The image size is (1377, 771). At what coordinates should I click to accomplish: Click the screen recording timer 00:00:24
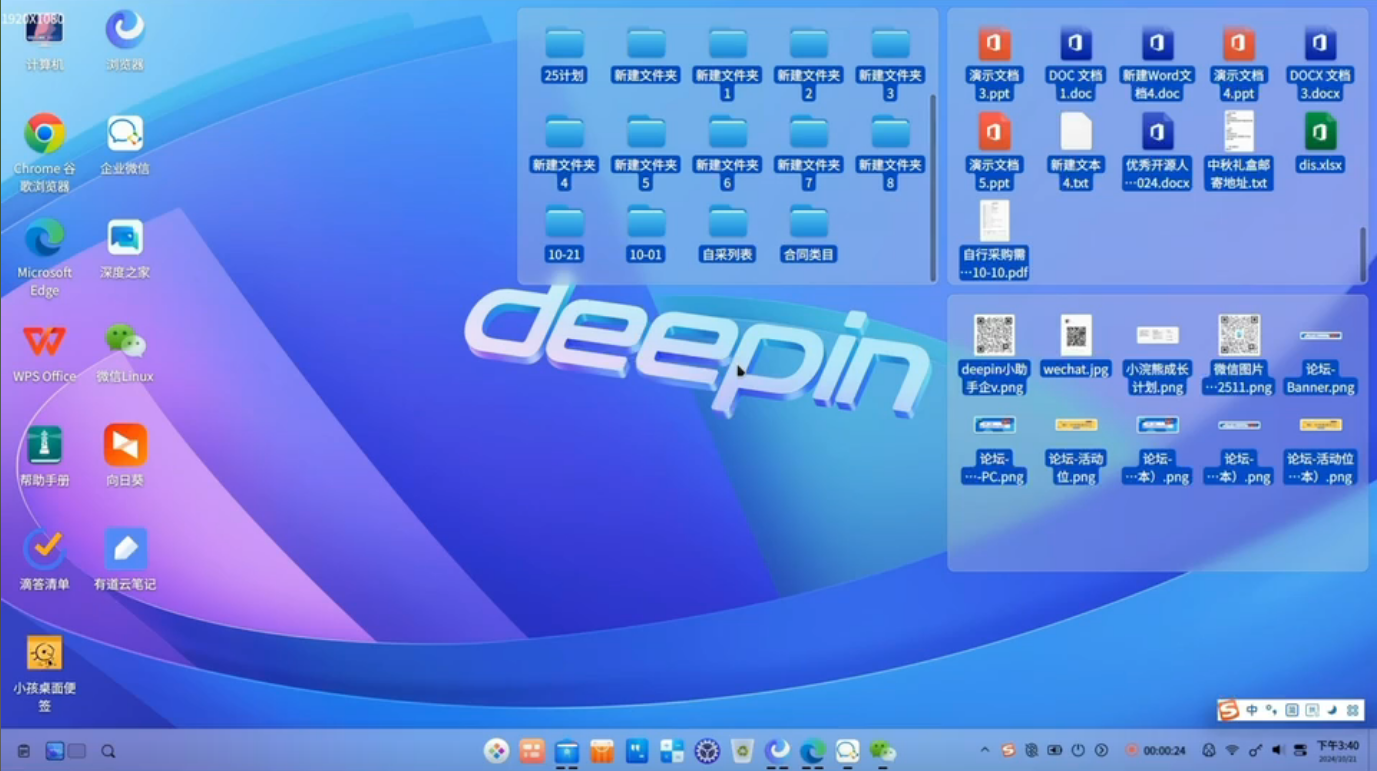click(1155, 750)
